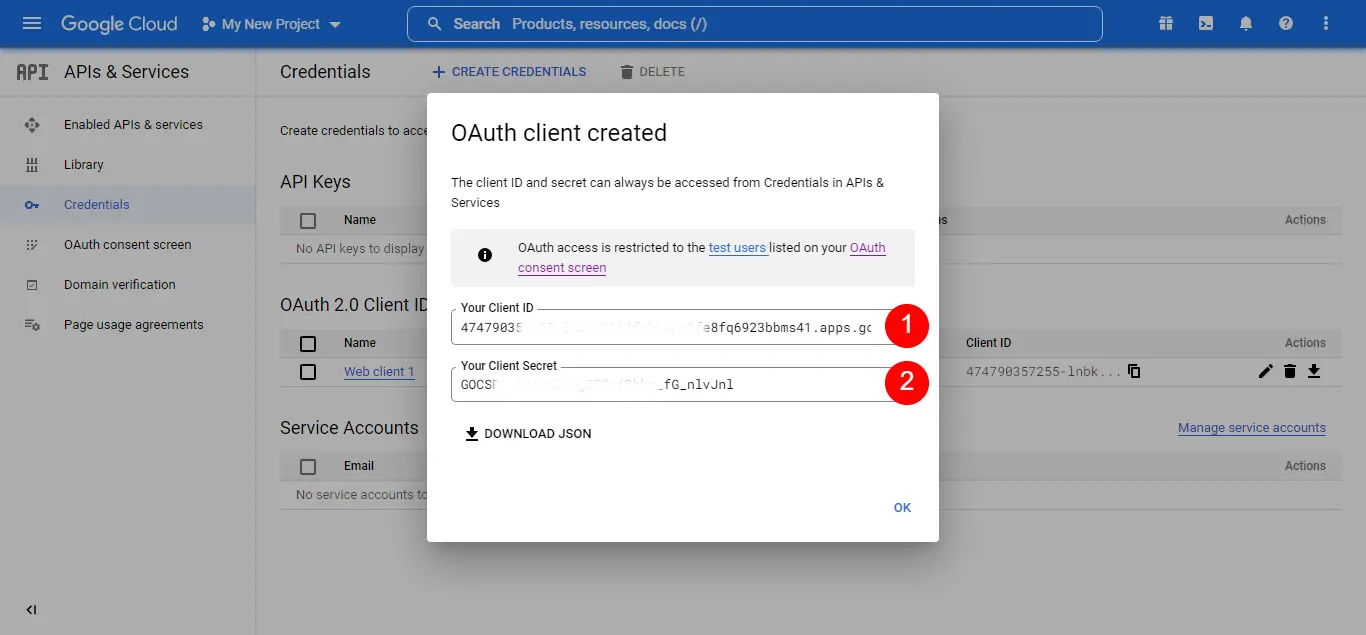
Task: Open Library from the sidebar
Action: coord(83,164)
